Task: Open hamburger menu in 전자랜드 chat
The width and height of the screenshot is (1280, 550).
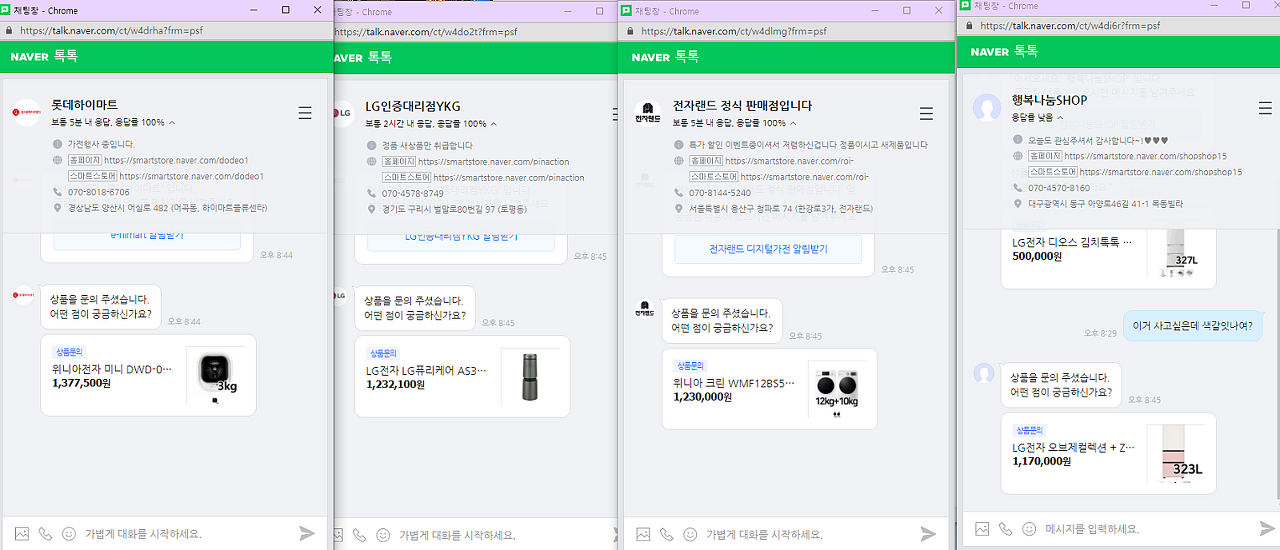Action: click(926, 113)
